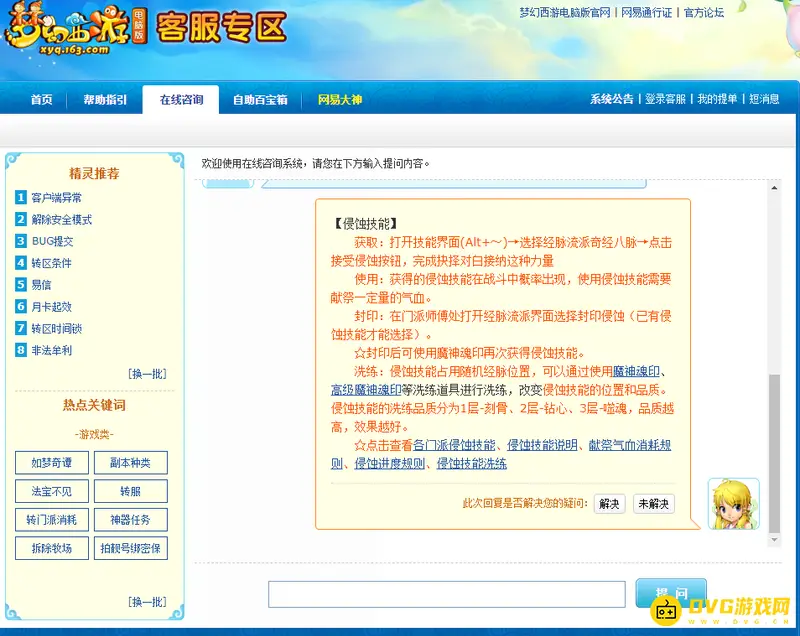Click the number 1 badge beside 客户端异常
The height and width of the screenshot is (636, 800).
20,197
